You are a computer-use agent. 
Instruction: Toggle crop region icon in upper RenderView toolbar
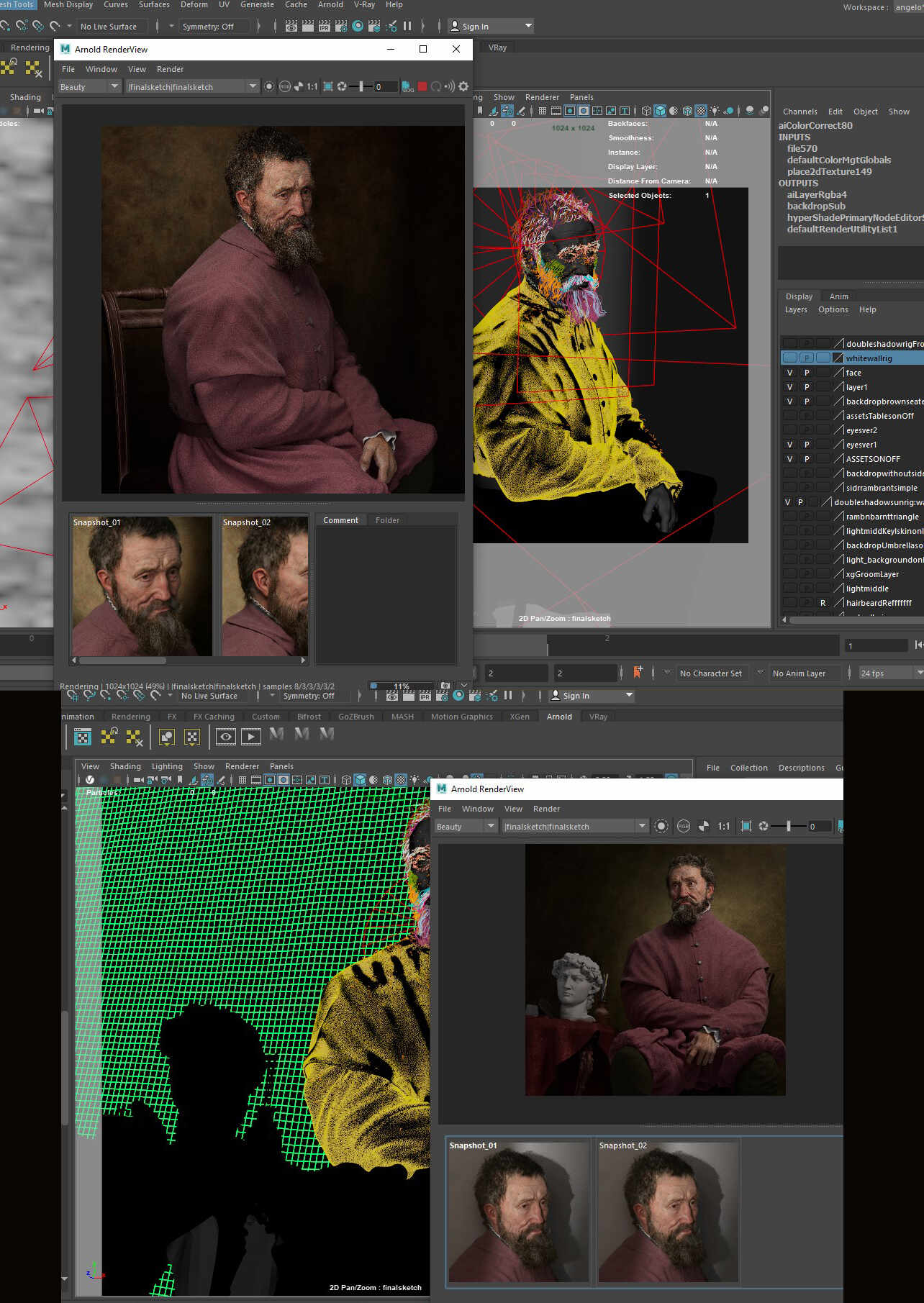point(328,86)
